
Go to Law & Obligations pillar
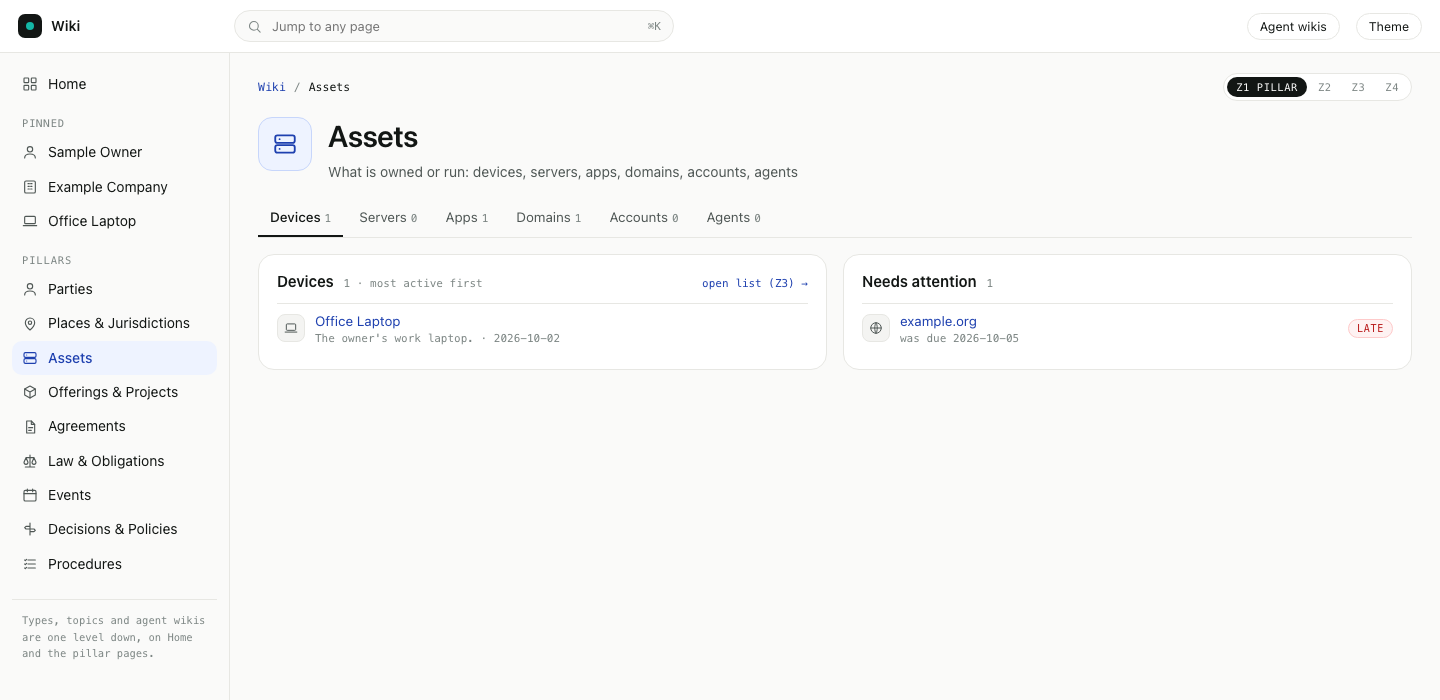tap(114, 461)
